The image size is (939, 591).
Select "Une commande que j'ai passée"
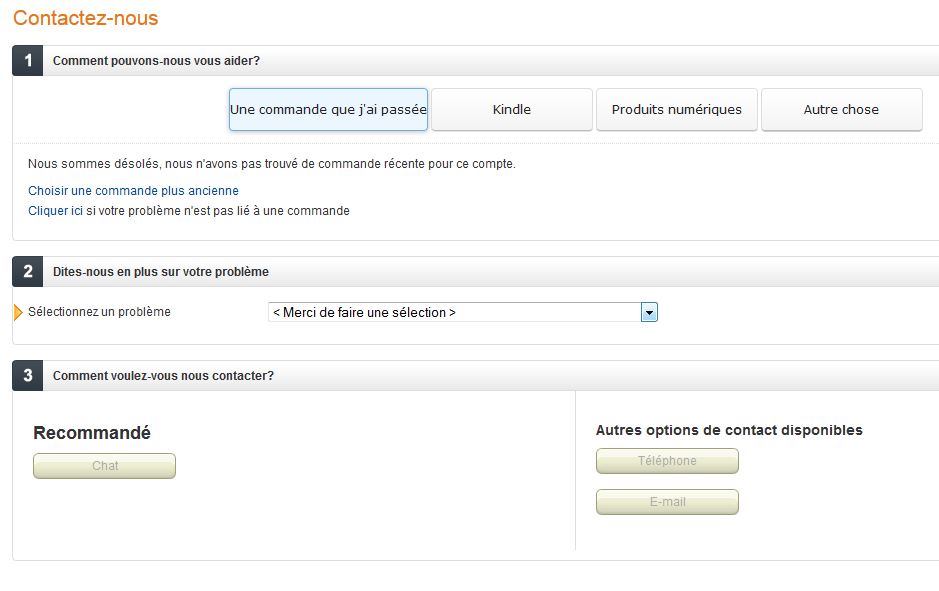coord(327,109)
